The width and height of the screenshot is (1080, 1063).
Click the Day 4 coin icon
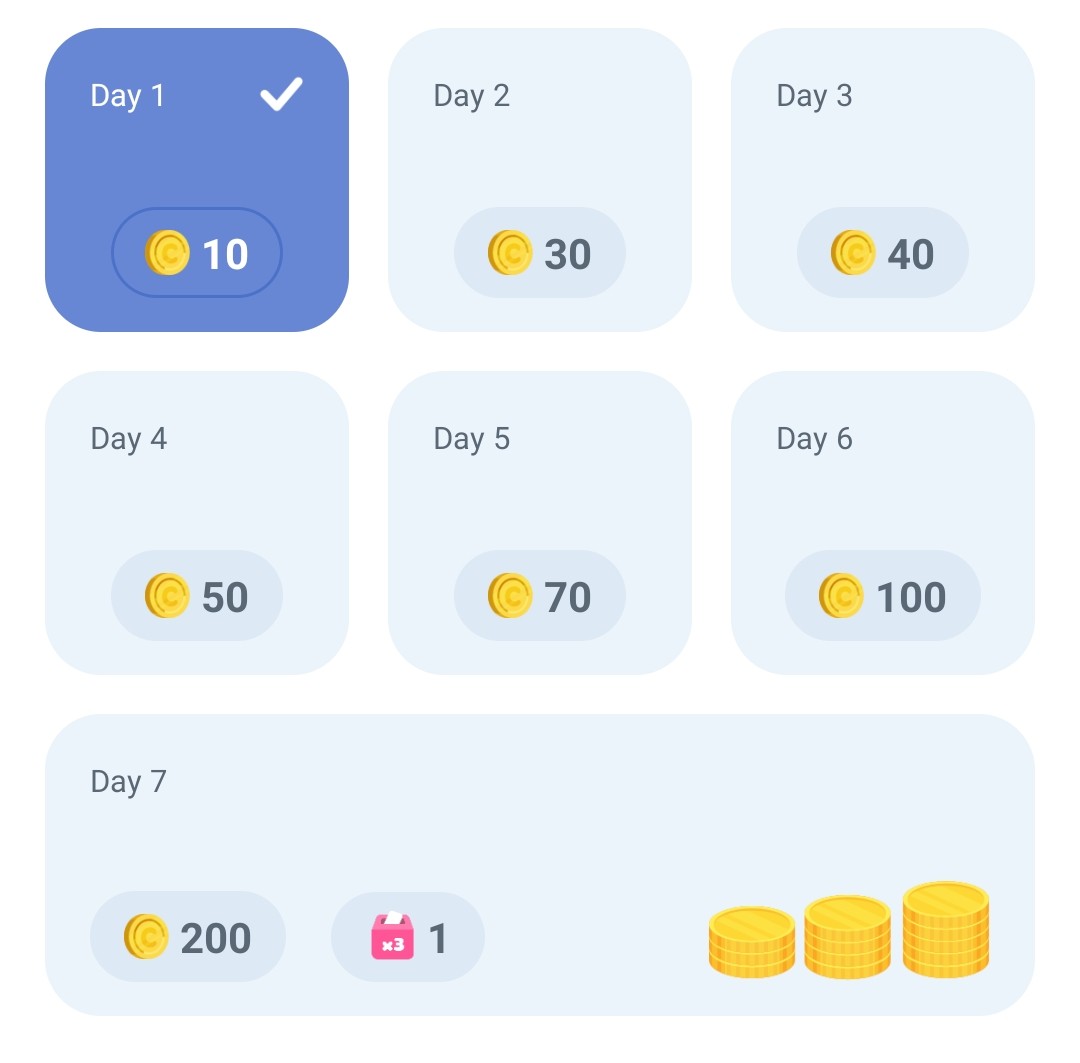coord(167,596)
